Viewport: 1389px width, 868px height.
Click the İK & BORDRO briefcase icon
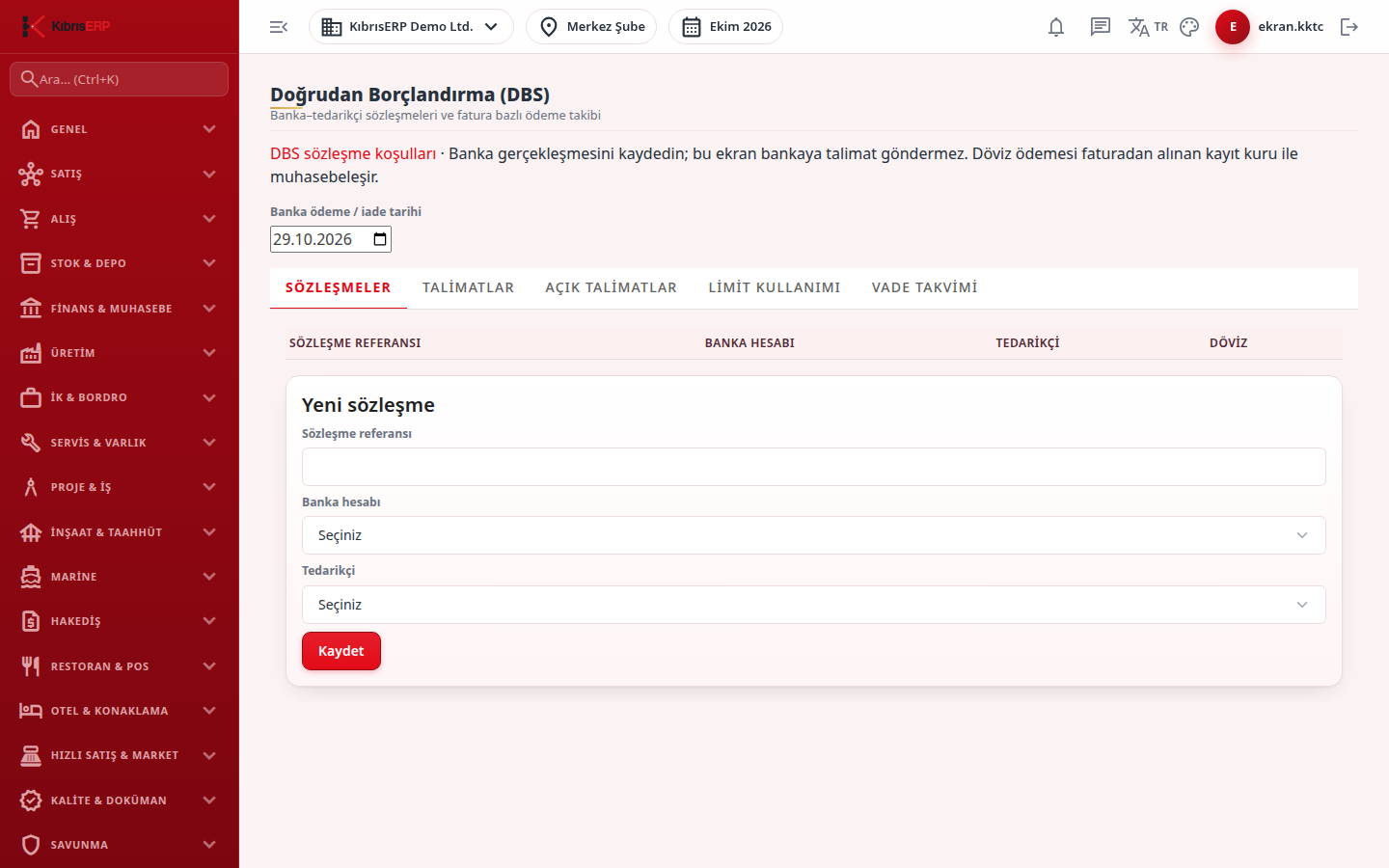[31, 397]
